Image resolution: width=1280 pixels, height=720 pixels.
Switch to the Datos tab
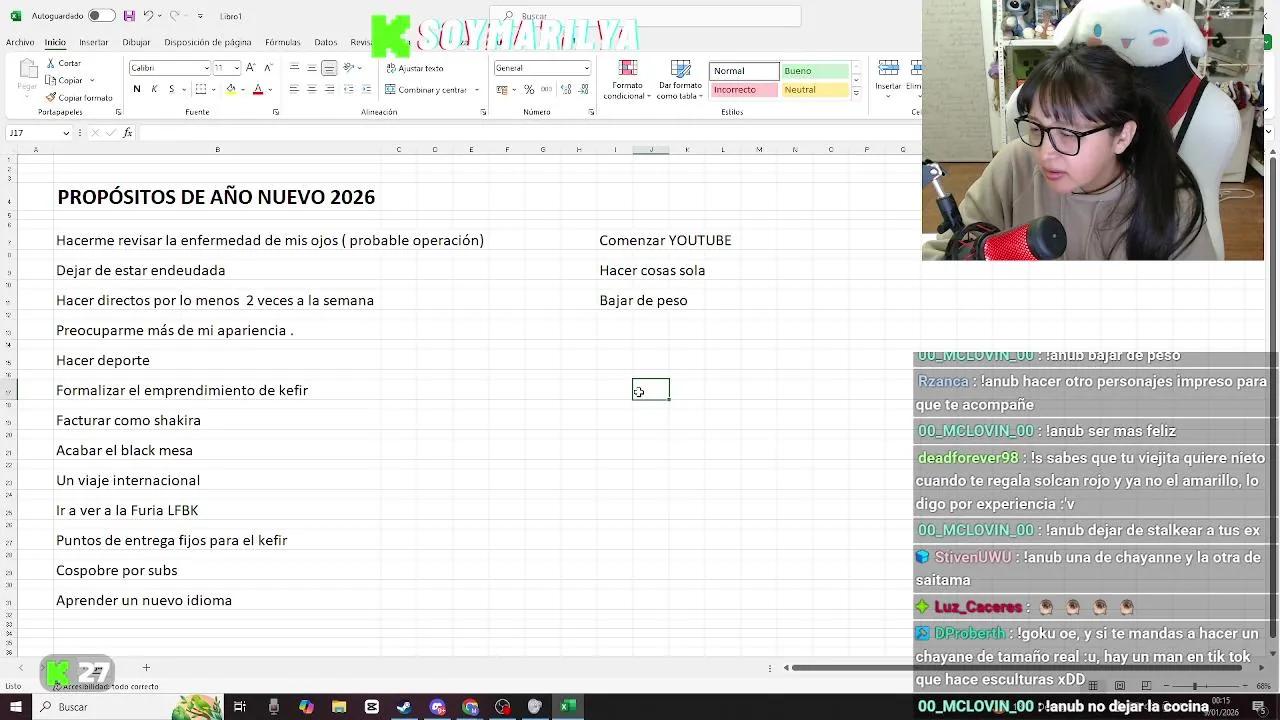[x=326, y=43]
